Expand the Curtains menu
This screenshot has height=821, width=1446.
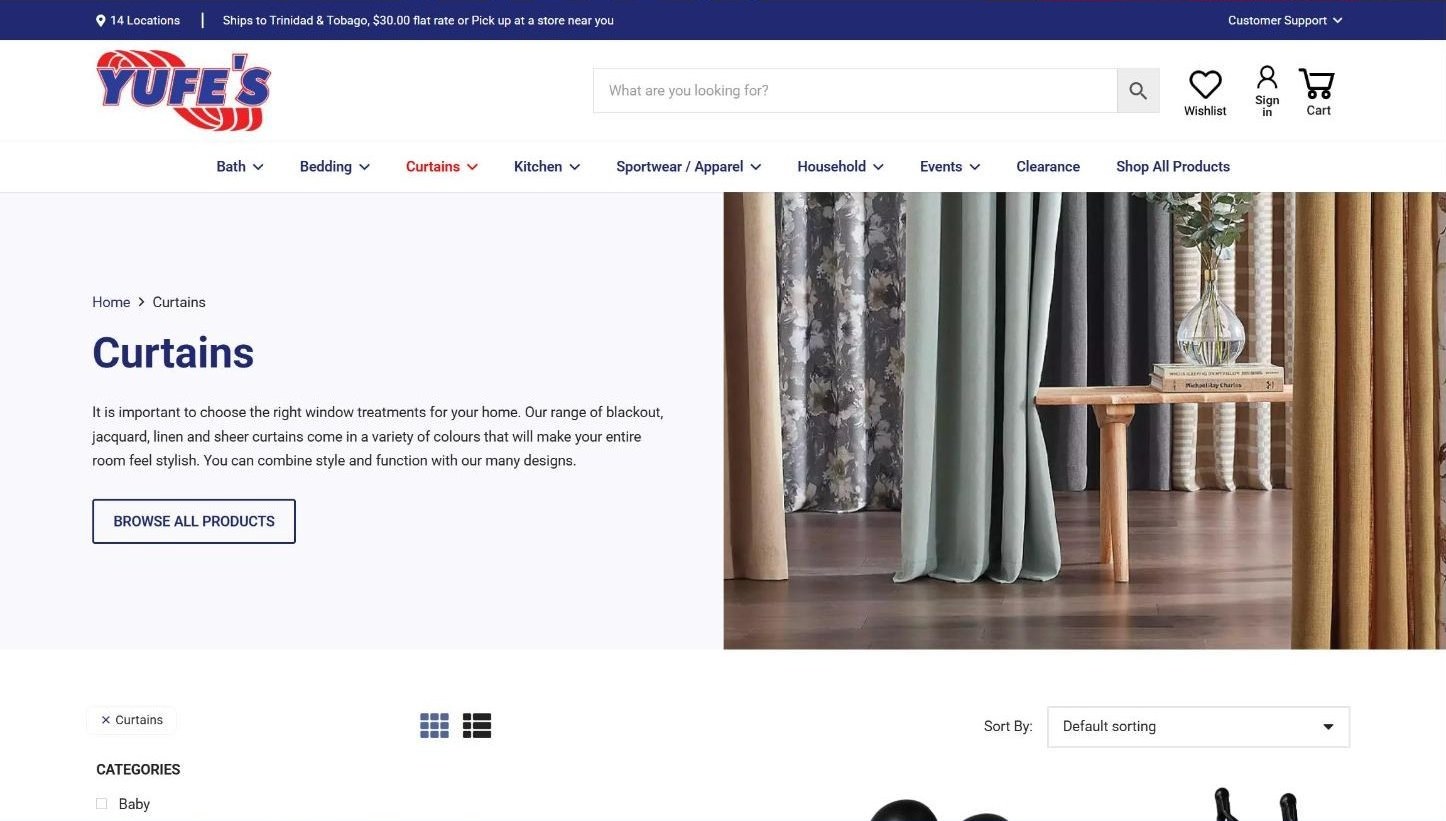(442, 167)
